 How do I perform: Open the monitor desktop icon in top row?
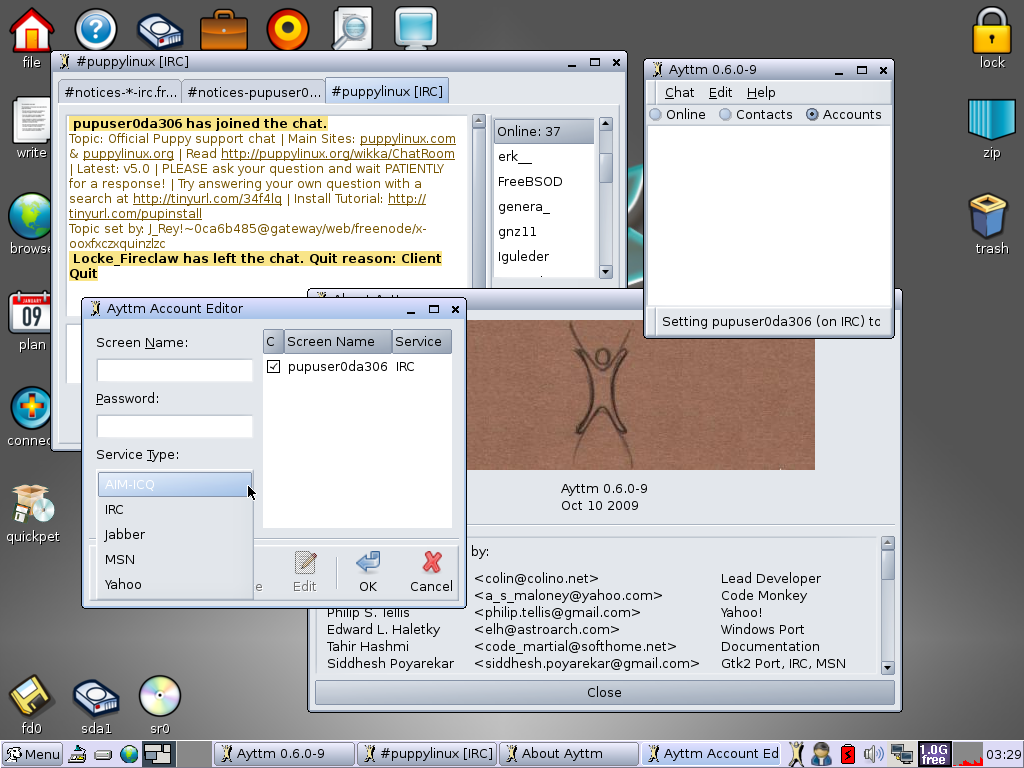click(416, 29)
